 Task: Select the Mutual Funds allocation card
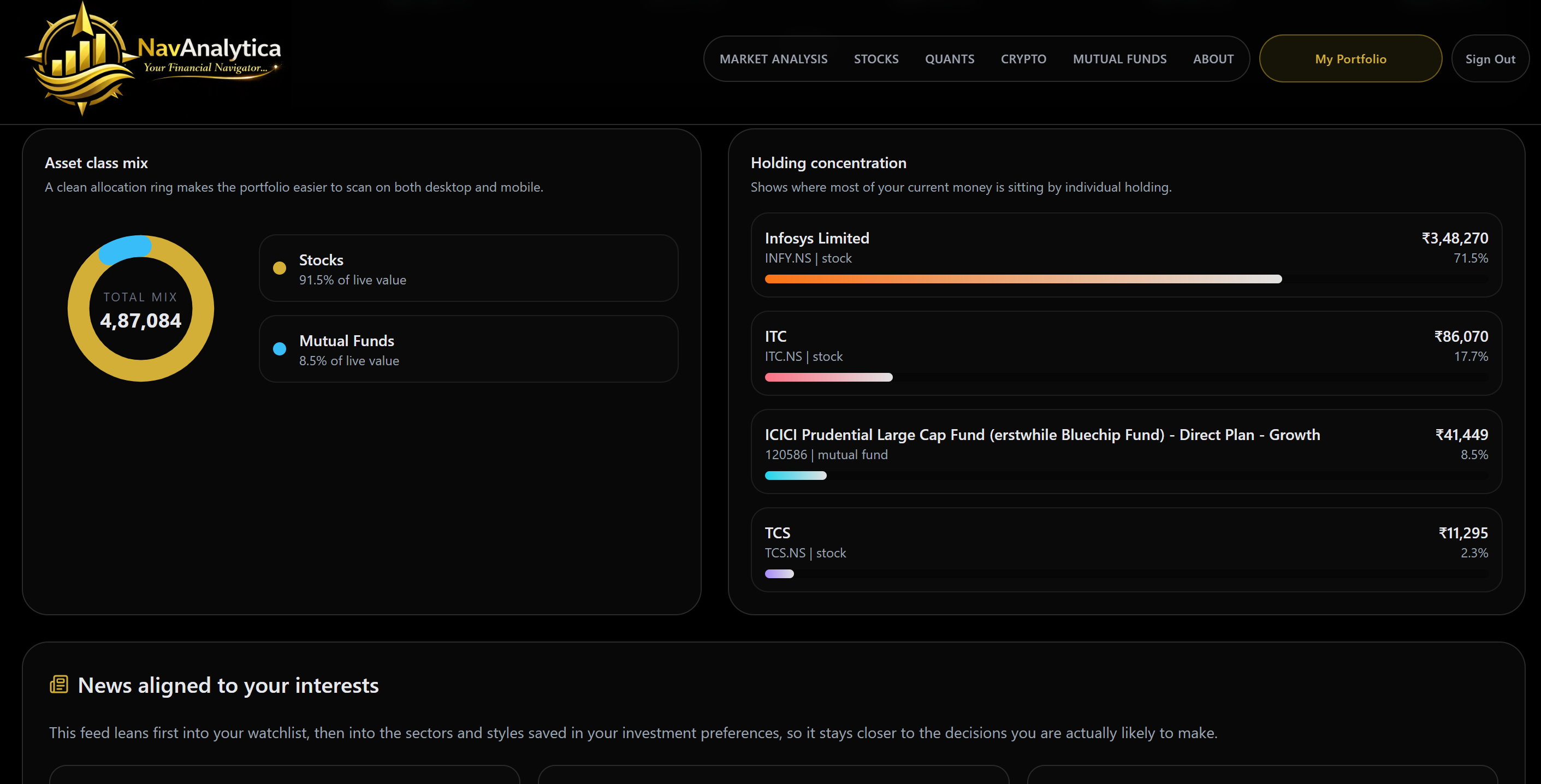click(469, 349)
